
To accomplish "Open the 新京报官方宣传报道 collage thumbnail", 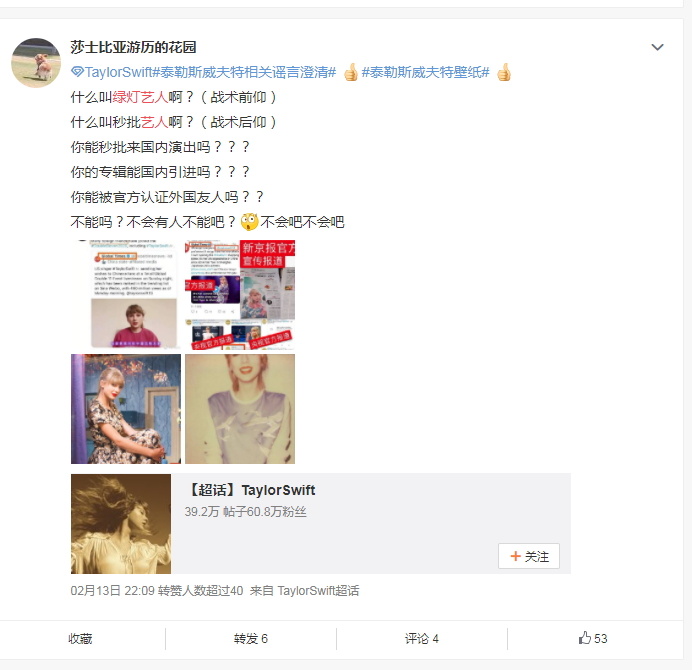I will click(240, 295).
